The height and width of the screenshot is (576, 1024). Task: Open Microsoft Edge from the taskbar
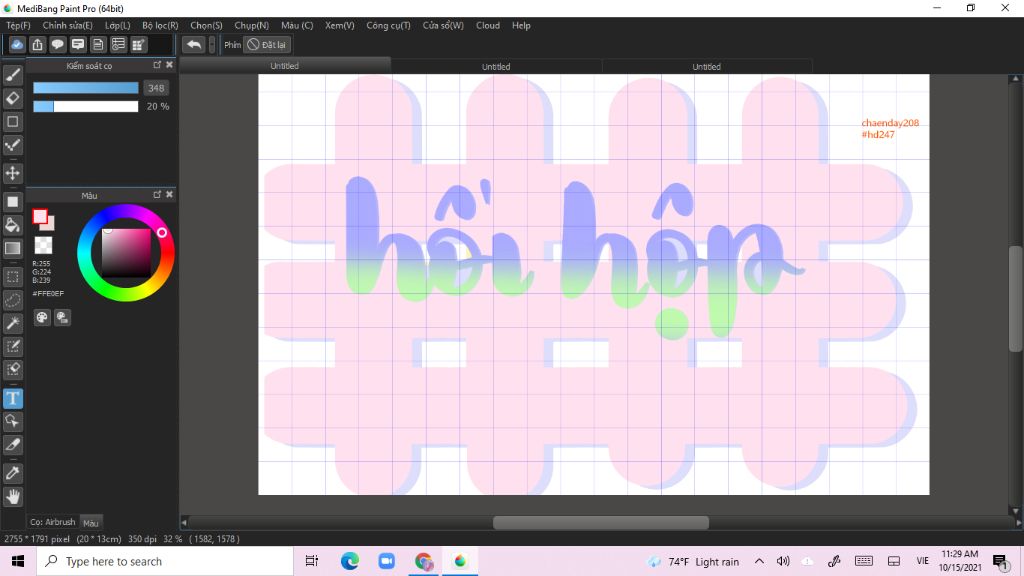click(349, 561)
